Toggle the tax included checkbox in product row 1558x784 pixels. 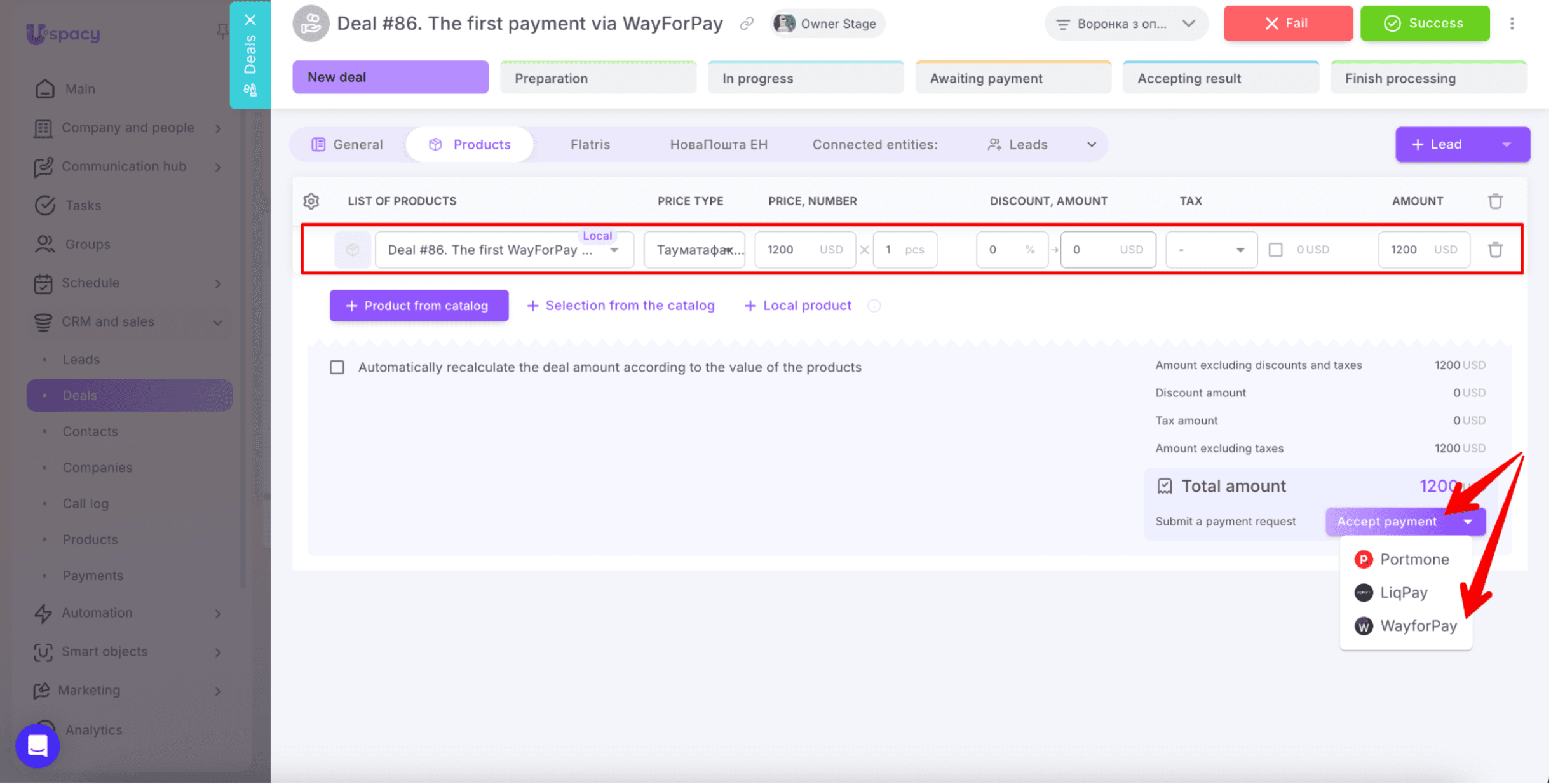1275,250
